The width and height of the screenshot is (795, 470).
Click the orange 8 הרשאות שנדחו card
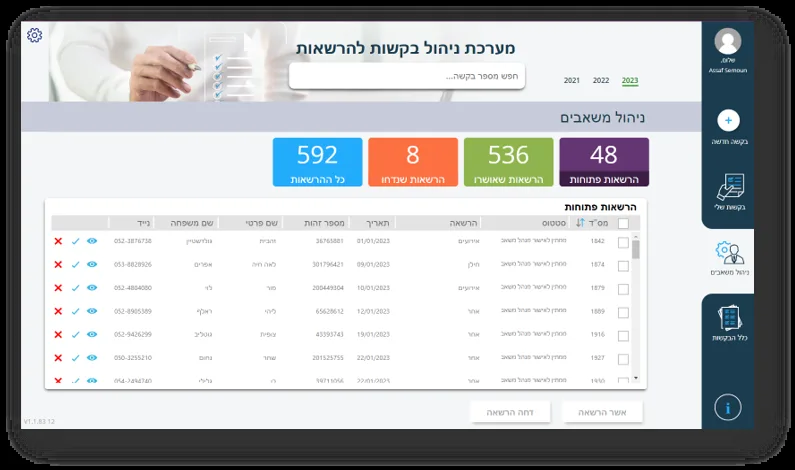point(413,162)
